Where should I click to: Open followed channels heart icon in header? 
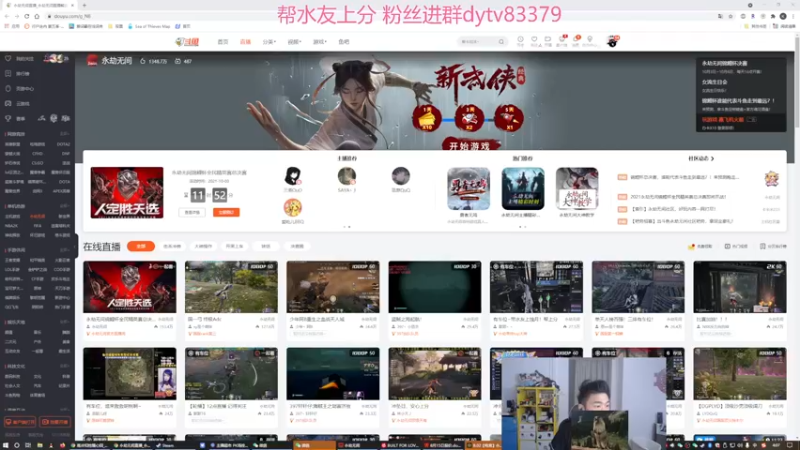(534, 41)
